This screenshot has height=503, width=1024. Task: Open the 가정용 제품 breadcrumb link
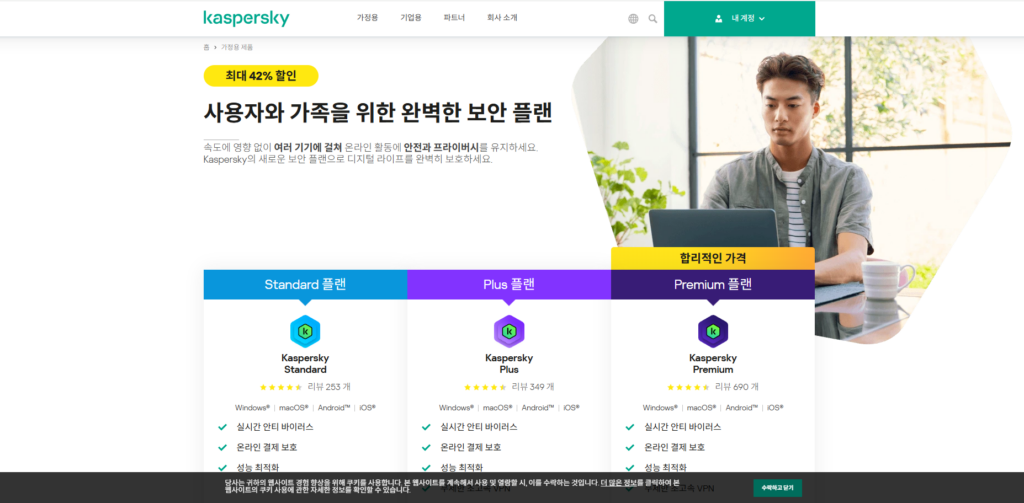tap(237, 48)
